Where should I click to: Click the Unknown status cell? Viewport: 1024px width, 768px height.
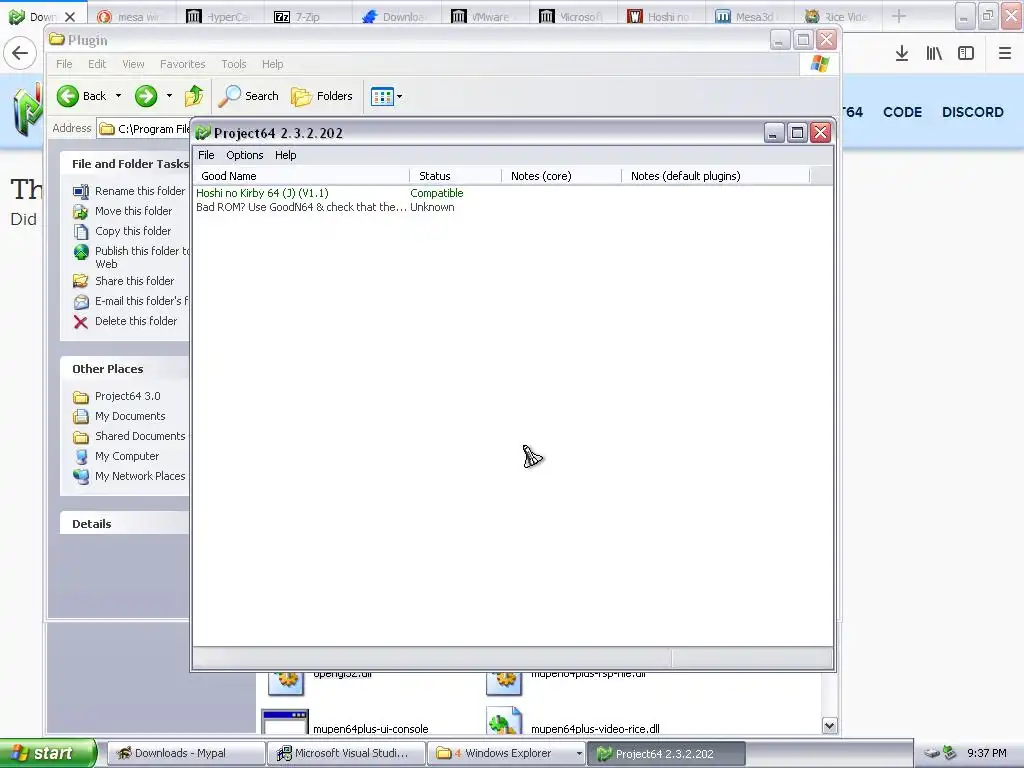tap(432, 207)
